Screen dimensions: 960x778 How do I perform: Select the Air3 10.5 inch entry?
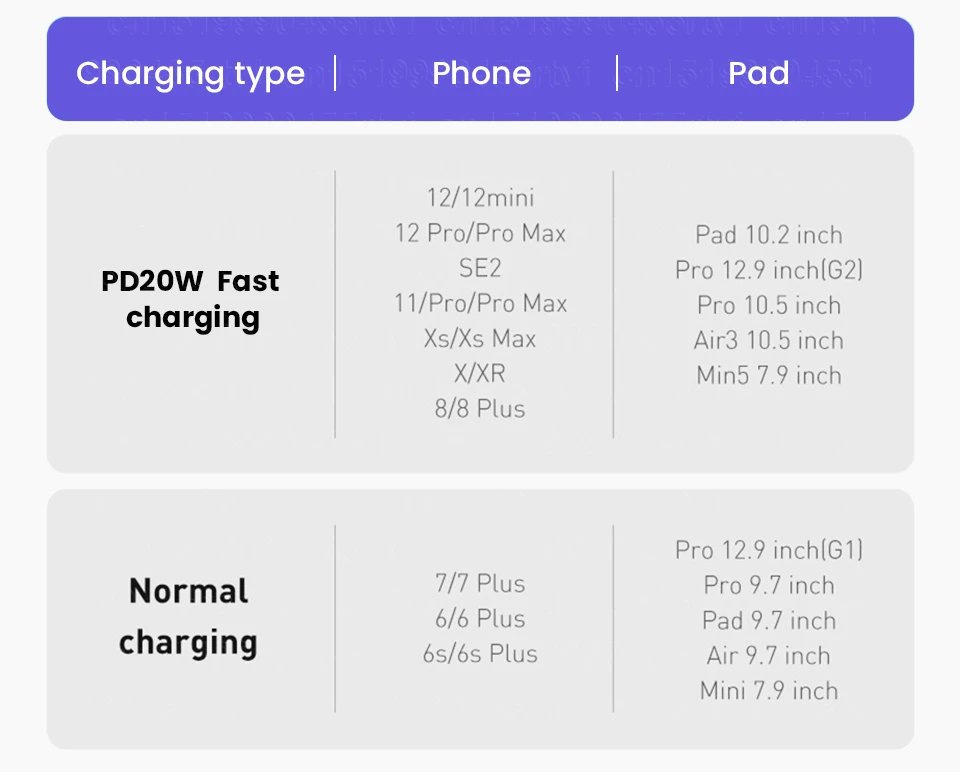click(769, 340)
